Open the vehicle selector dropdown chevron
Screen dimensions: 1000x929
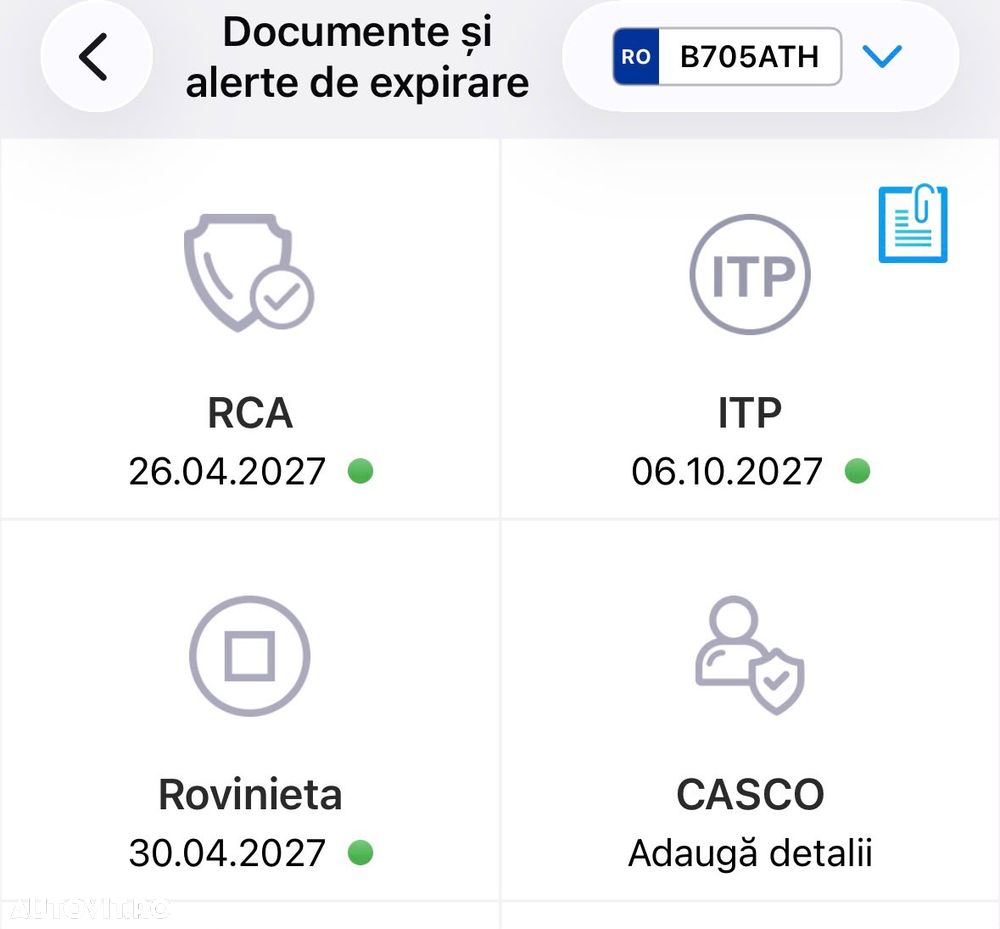882,56
